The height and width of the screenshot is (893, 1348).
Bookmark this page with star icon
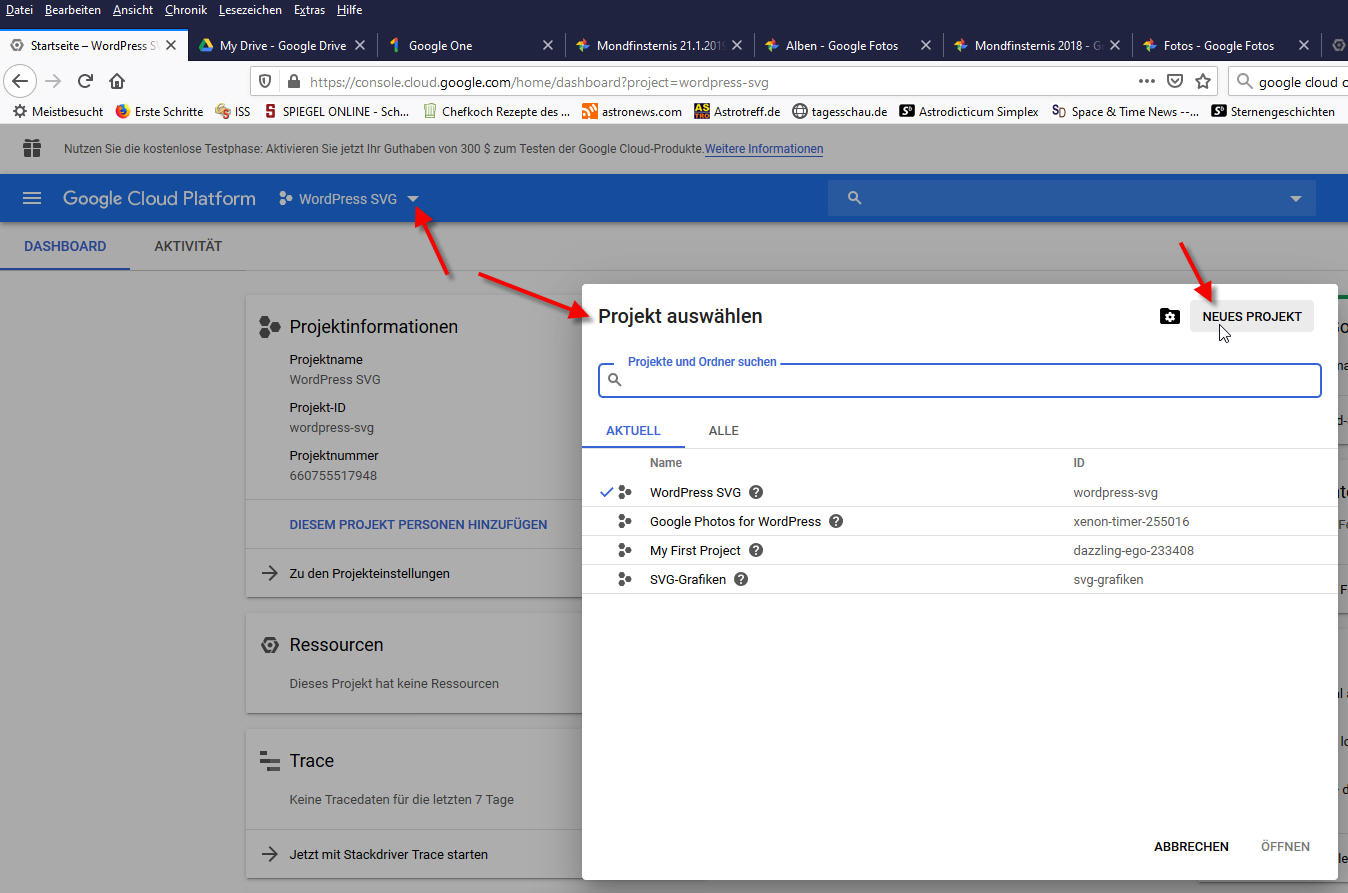[1203, 81]
